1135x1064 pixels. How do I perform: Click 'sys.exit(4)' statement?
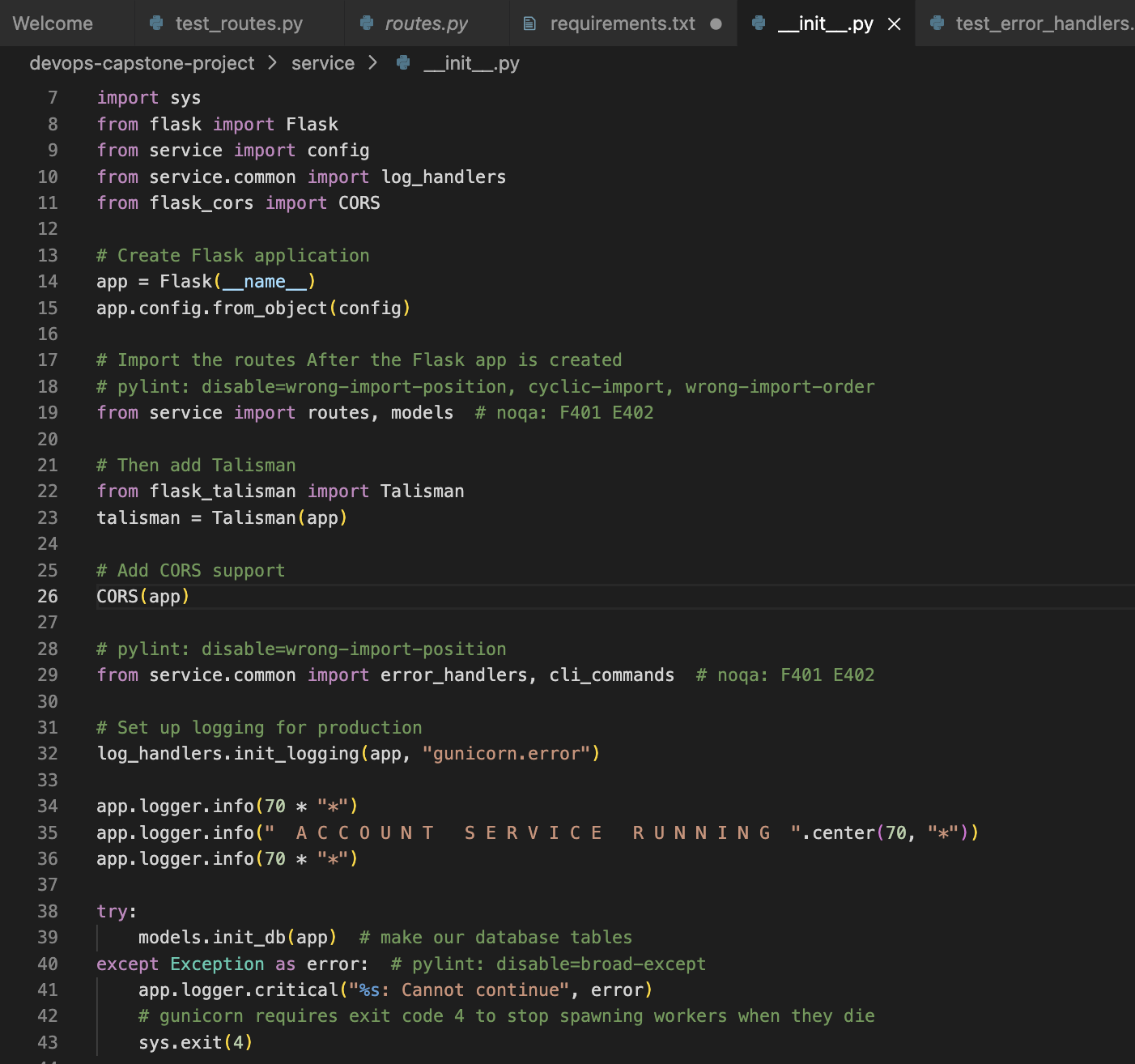(x=196, y=1043)
